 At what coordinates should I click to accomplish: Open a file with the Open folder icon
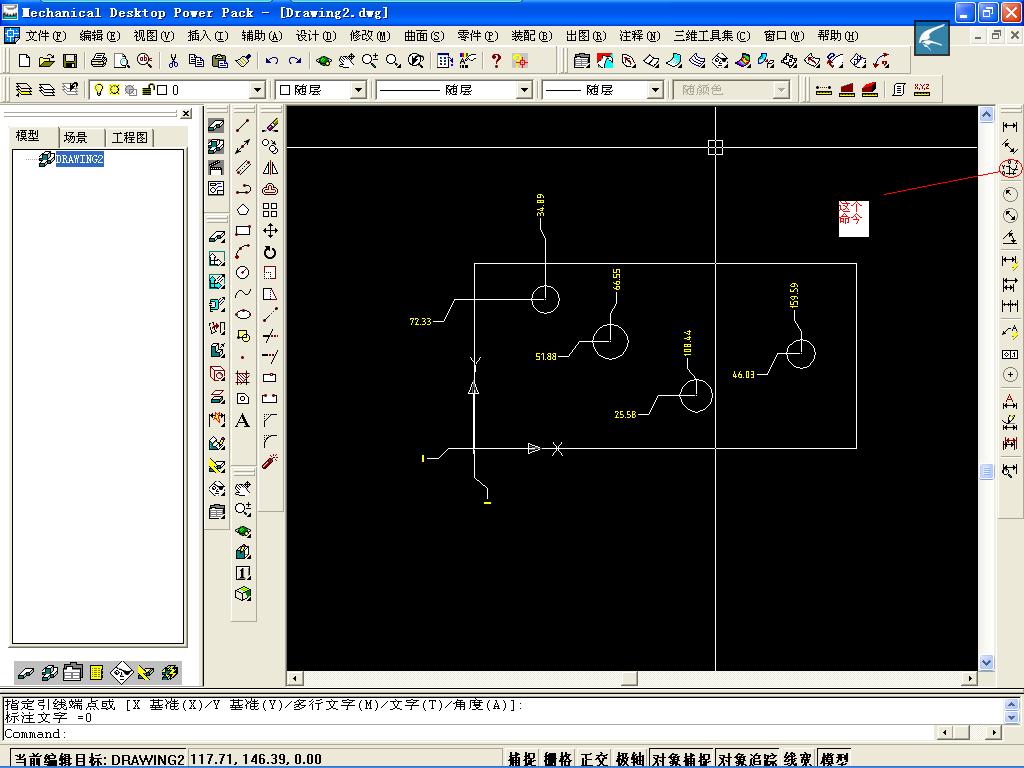coord(46,61)
